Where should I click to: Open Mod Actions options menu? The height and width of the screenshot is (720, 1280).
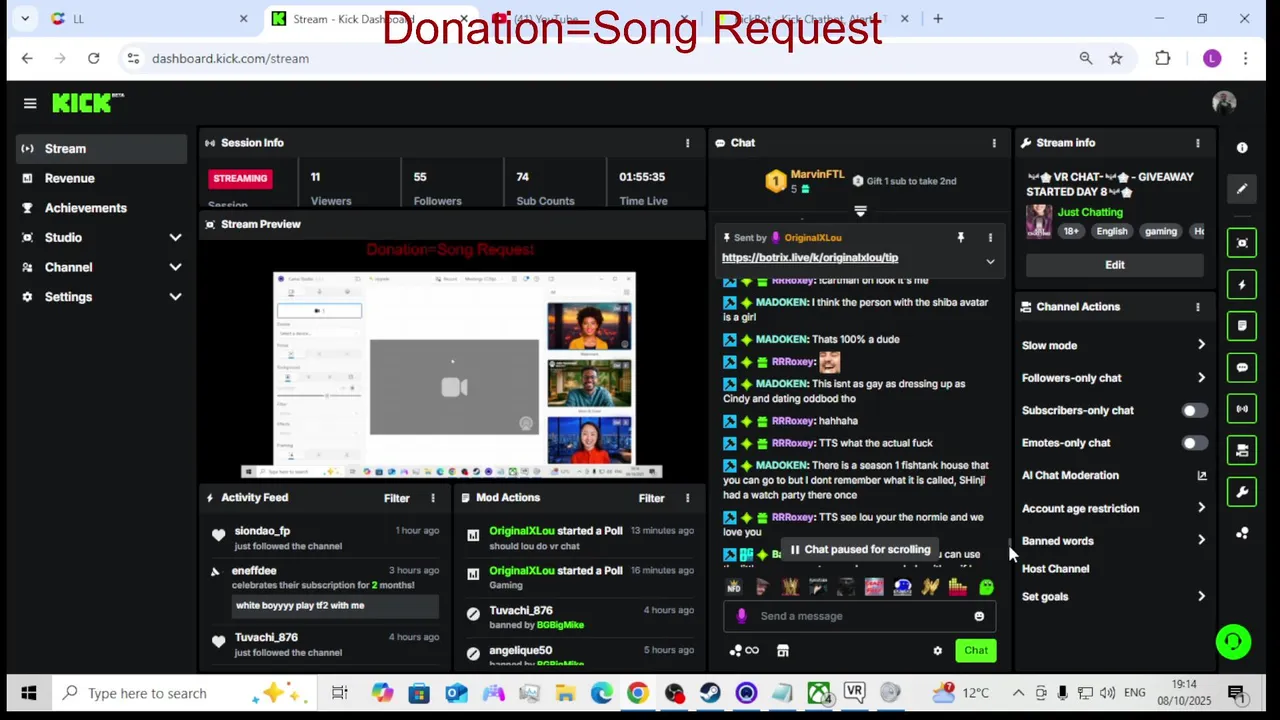pos(687,498)
